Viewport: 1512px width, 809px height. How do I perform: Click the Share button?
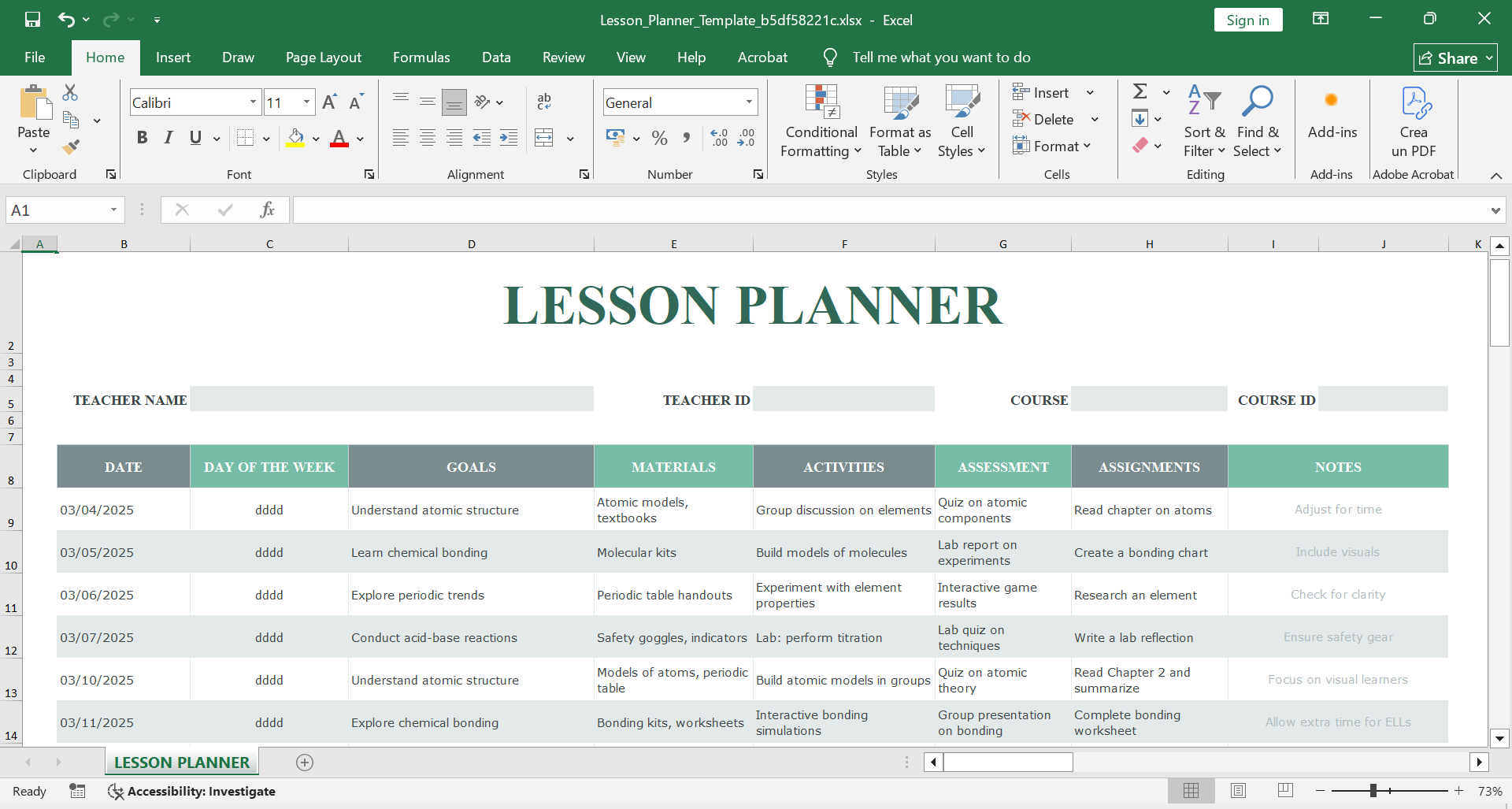[x=1455, y=58]
